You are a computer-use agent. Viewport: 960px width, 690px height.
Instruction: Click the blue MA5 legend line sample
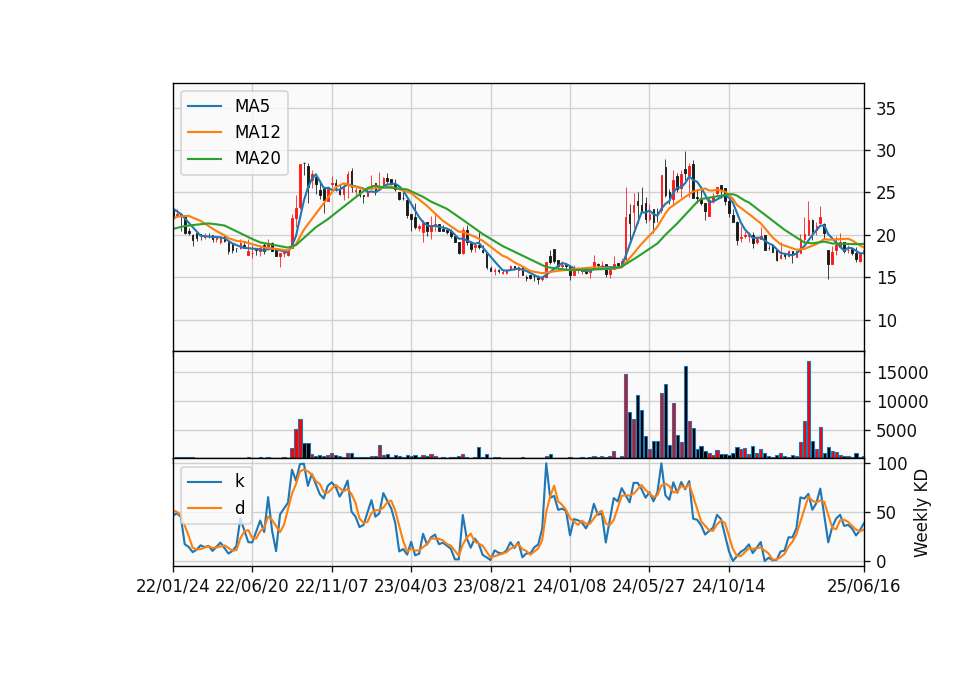[204, 106]
